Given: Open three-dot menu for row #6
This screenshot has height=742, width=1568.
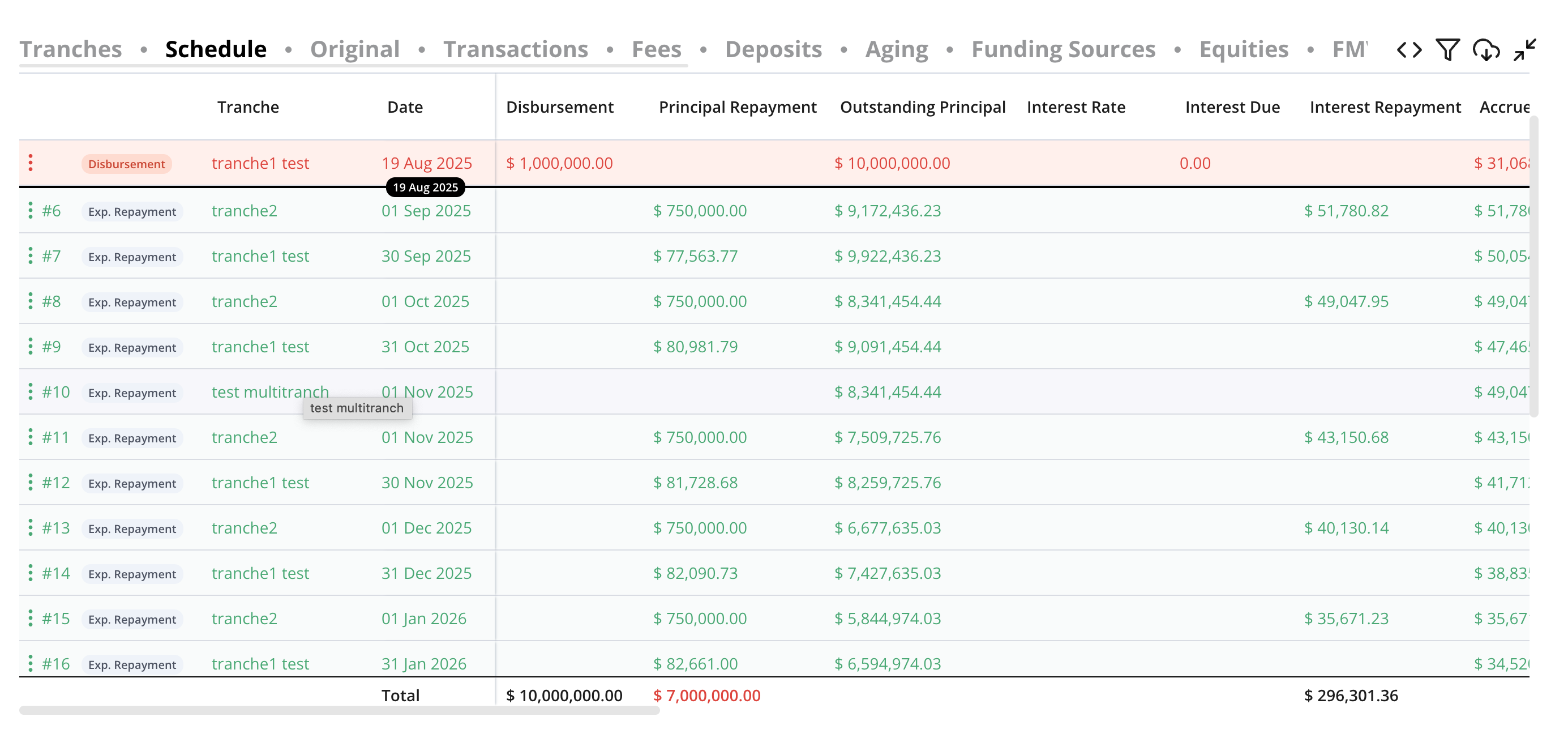Looking at the screenshot, I should [31, 211].
